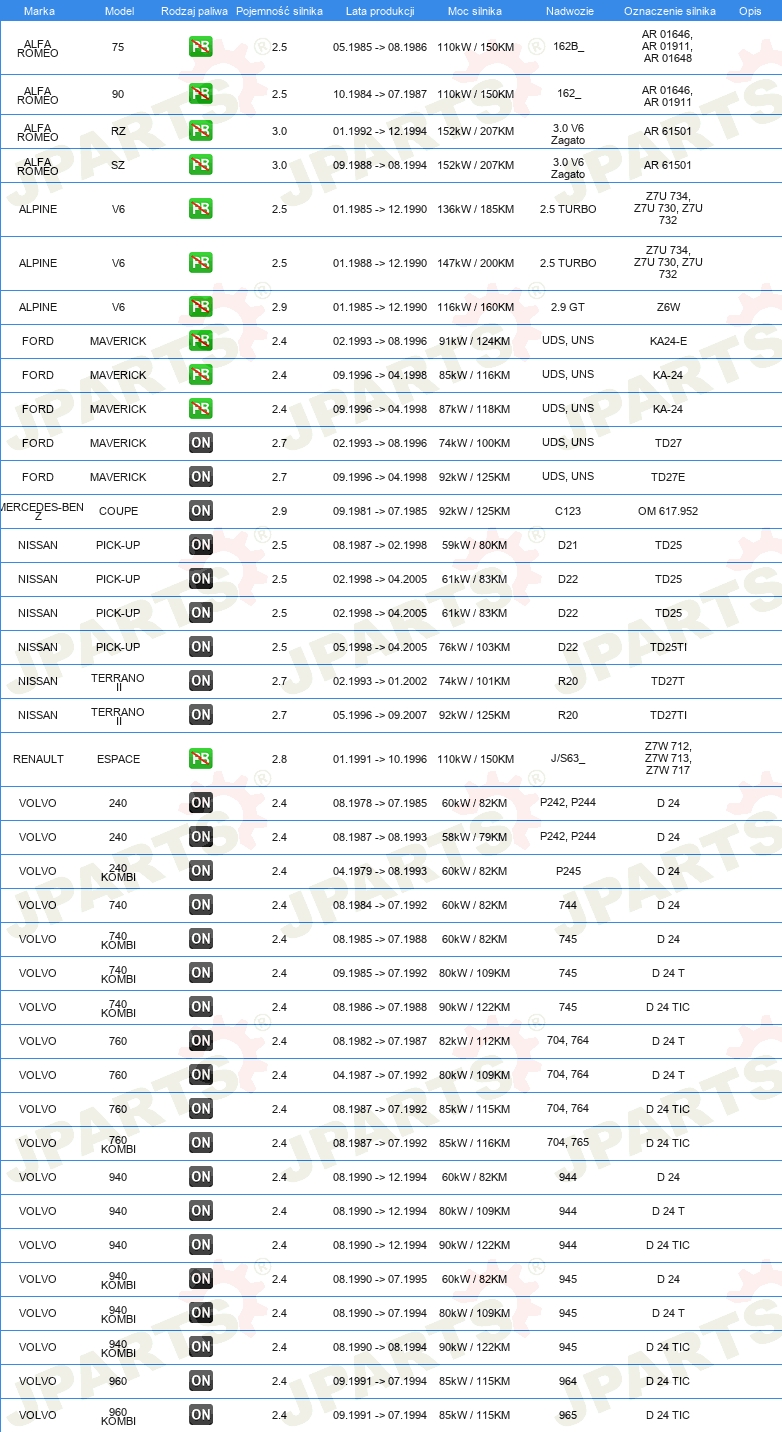Click the ON icon in Volvo 240 79KM row
The image size is (782, 1432).
point(200,837)
